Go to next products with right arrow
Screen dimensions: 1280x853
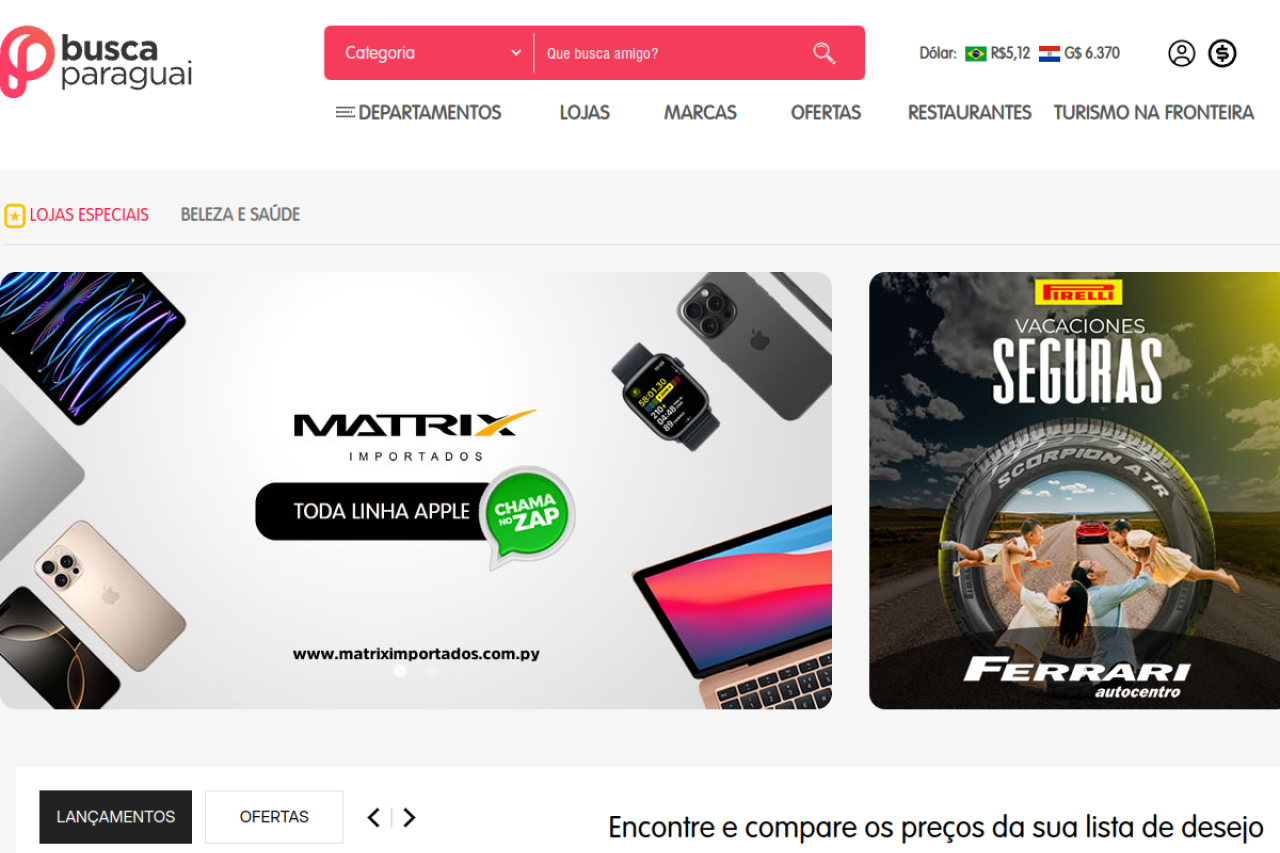[409, 817]
